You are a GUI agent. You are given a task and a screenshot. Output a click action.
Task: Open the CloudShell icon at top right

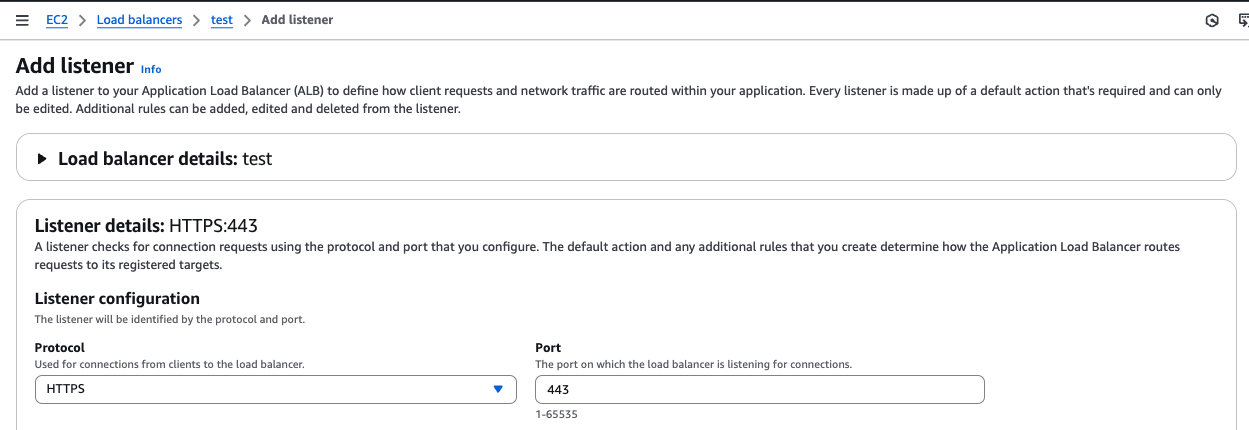click(x=1243, y=20)
